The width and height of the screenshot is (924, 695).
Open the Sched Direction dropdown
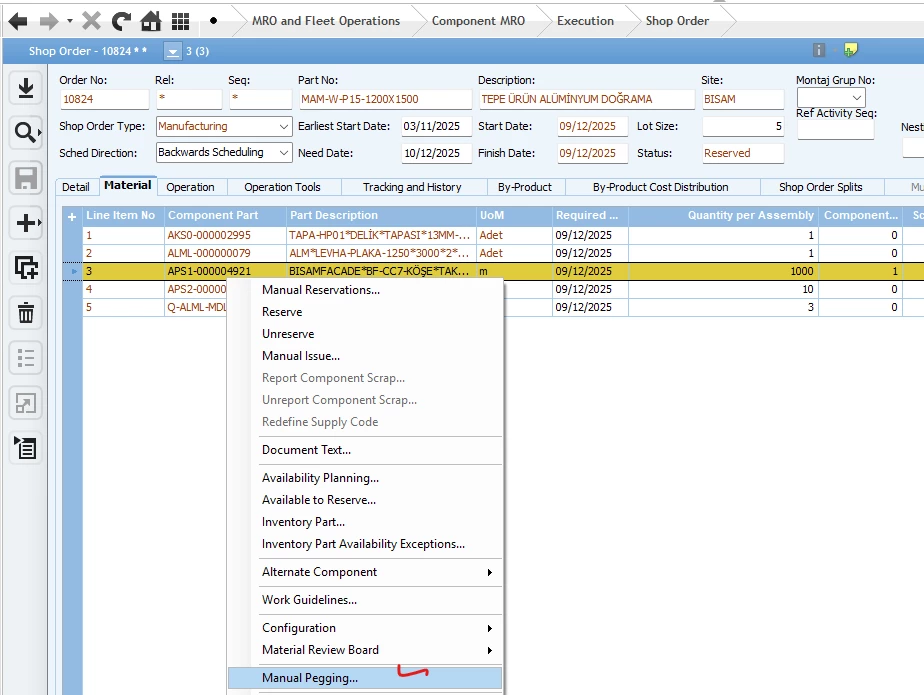pos(283,153)
